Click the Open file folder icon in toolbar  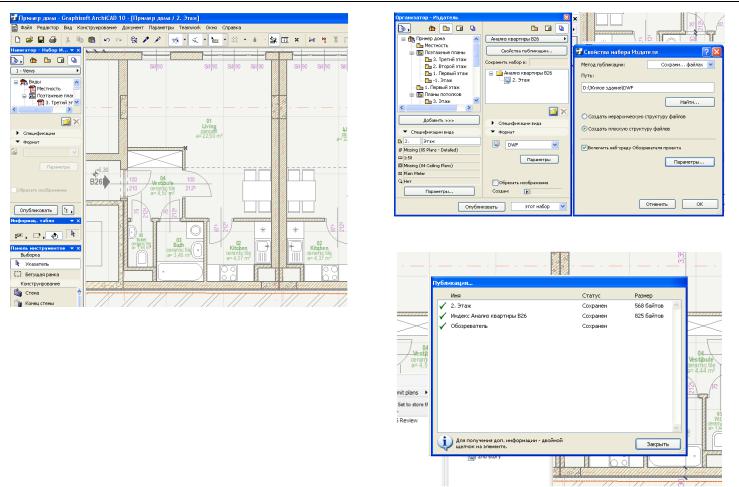click(x=29, y=40)
